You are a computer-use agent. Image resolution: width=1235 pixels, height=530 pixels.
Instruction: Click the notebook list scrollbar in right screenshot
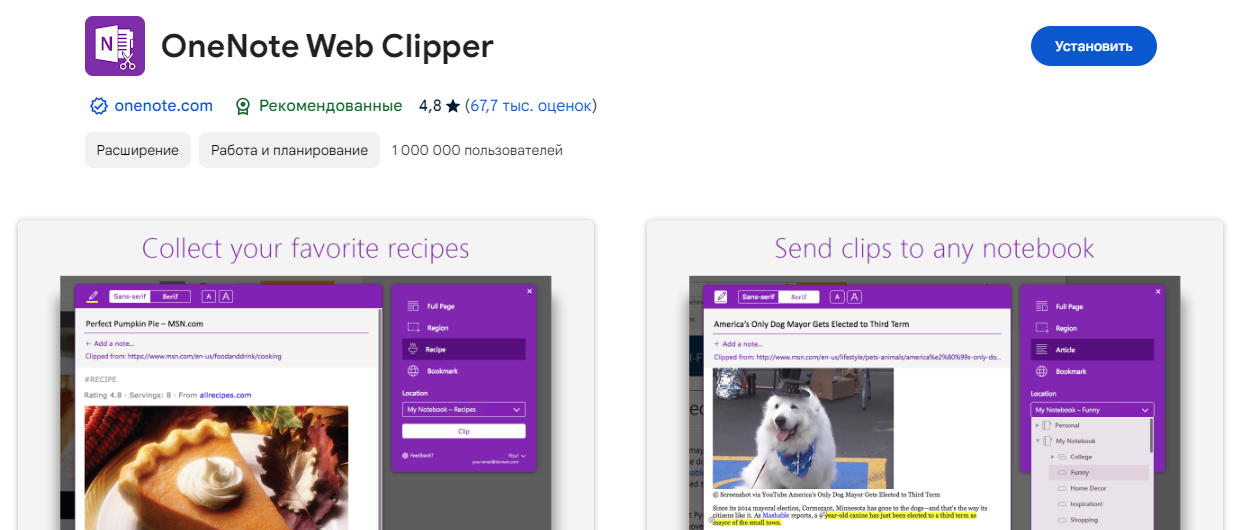[x=1152, y=435]
